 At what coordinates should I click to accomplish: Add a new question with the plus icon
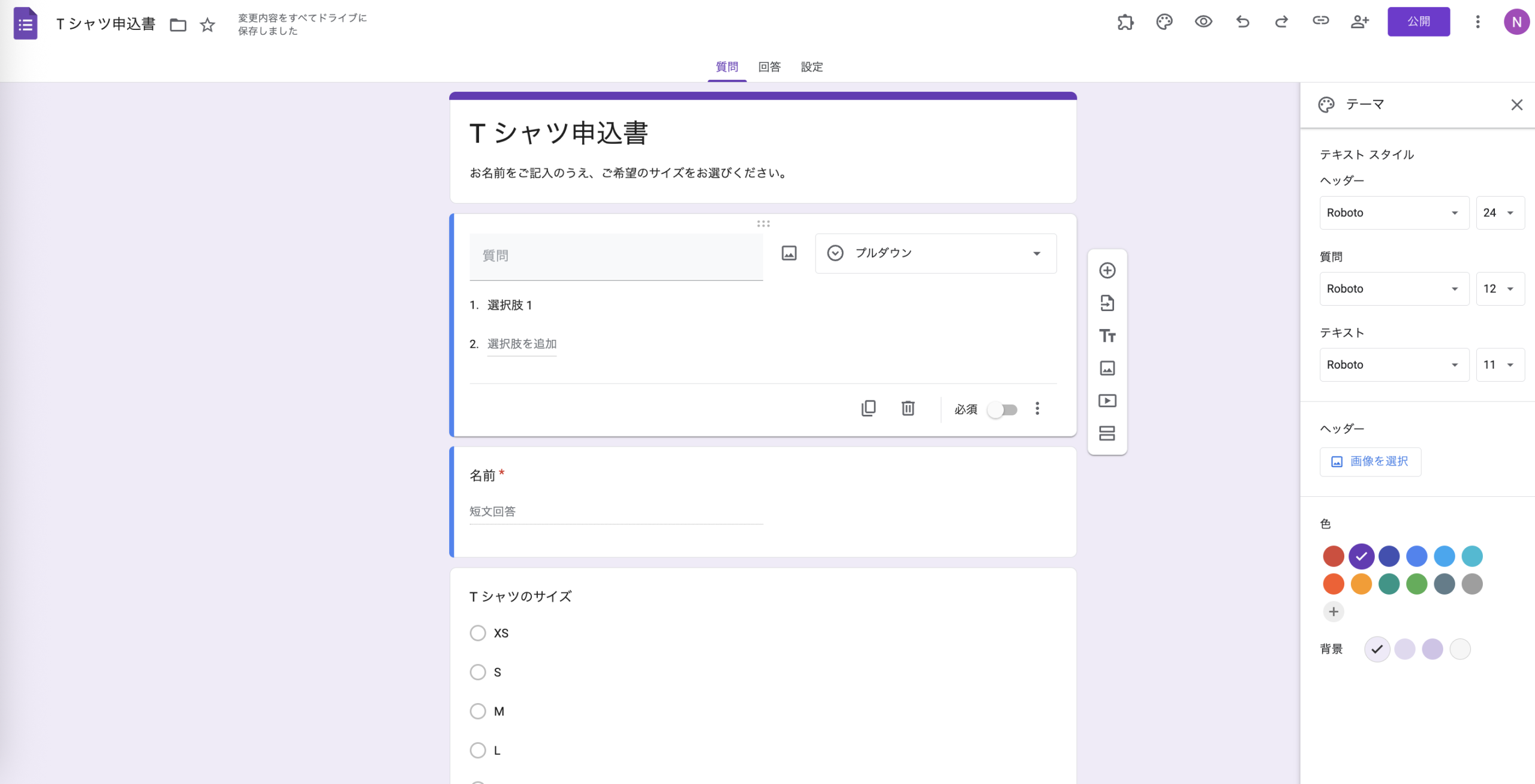1107,270
